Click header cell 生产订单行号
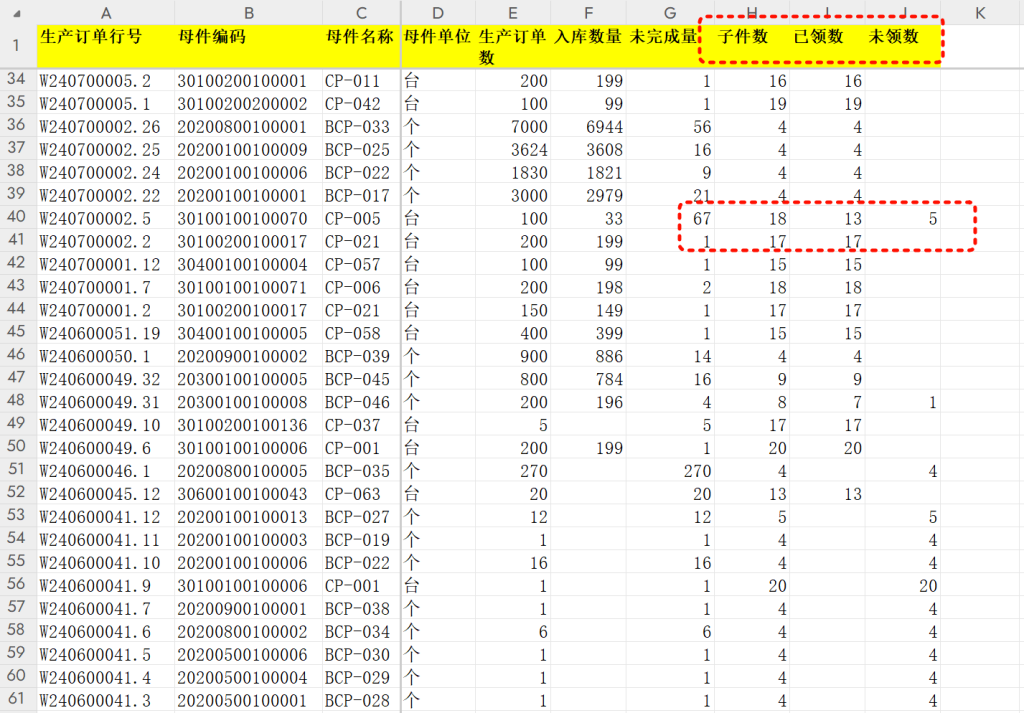This screenshot has width=1024, height=713. (106, 46)
